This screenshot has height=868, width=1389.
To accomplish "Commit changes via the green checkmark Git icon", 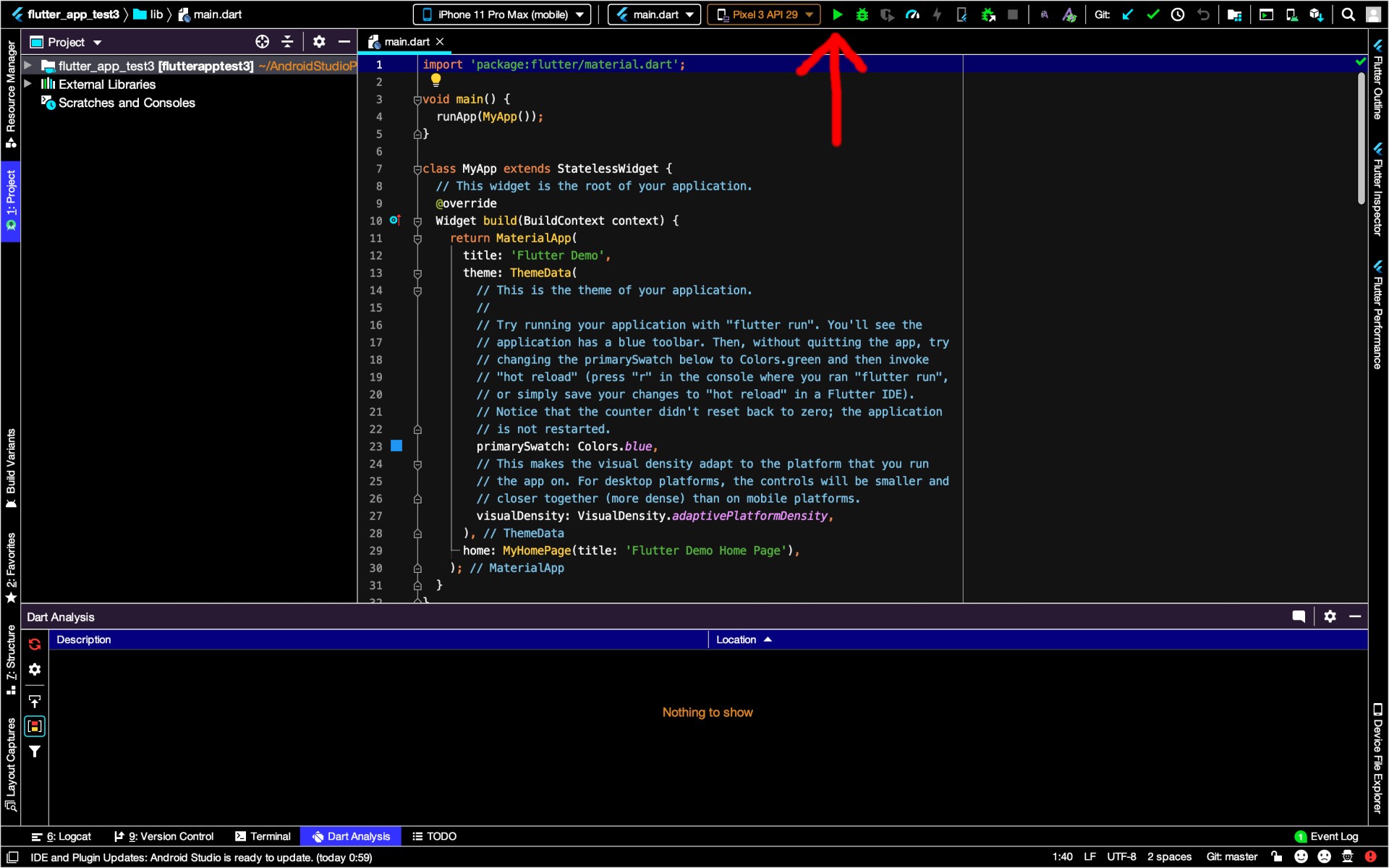I will click(1152, 14).
